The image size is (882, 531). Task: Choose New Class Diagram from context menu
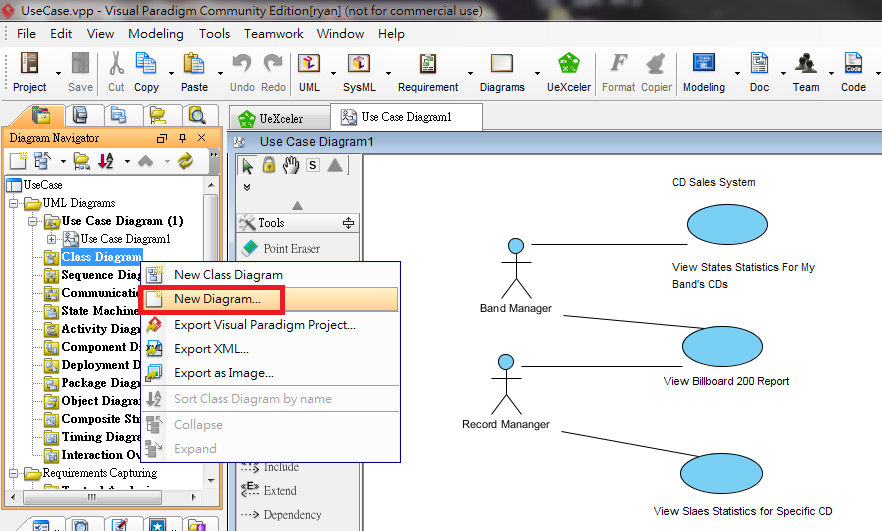point(271,275)
